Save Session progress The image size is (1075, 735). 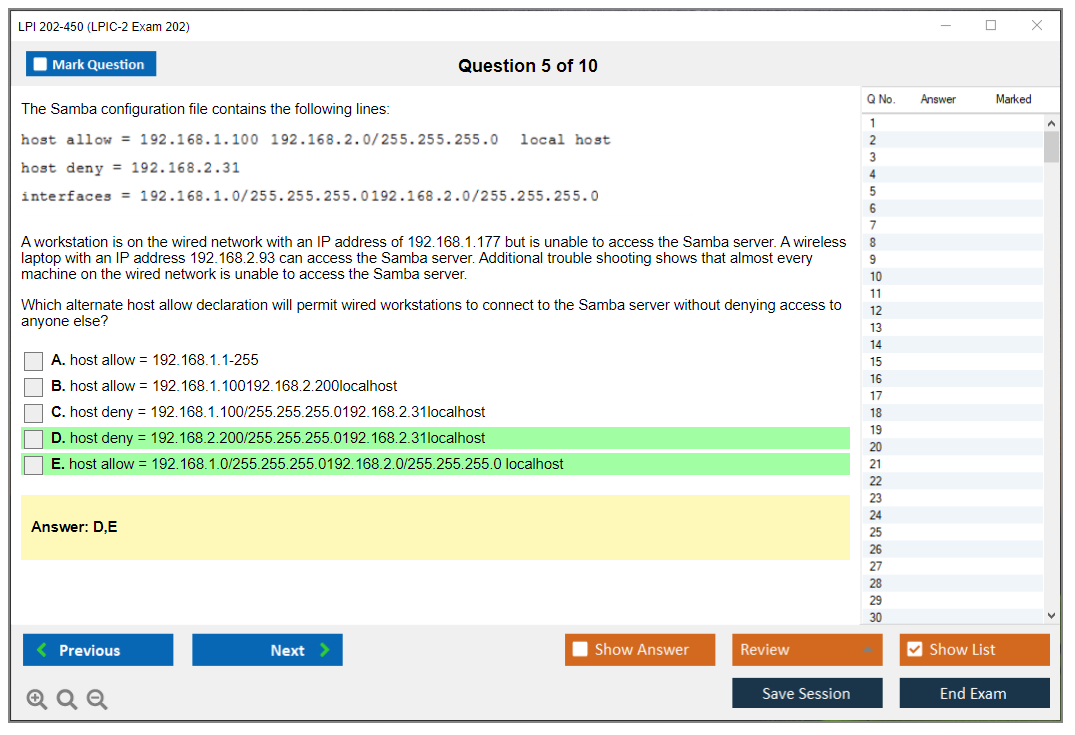(806, 694)
